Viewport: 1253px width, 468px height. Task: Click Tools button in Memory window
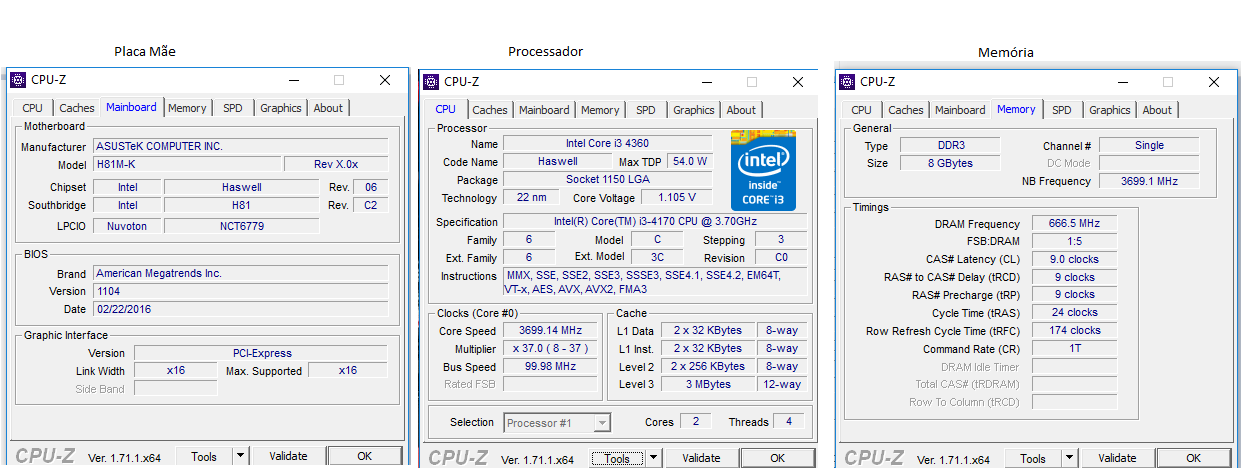click(x=1033, y=458)
